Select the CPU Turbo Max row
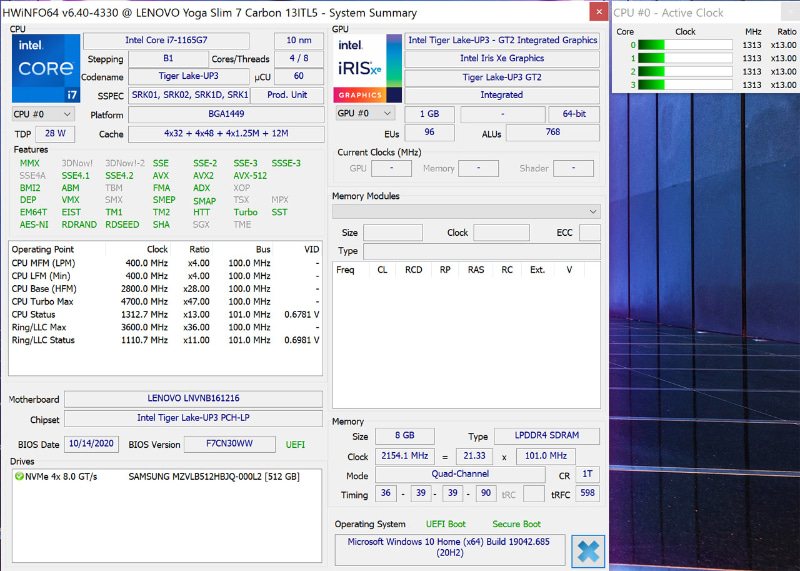Image resolution: width=800 pixels, height=571 pixels. point(165,302)
